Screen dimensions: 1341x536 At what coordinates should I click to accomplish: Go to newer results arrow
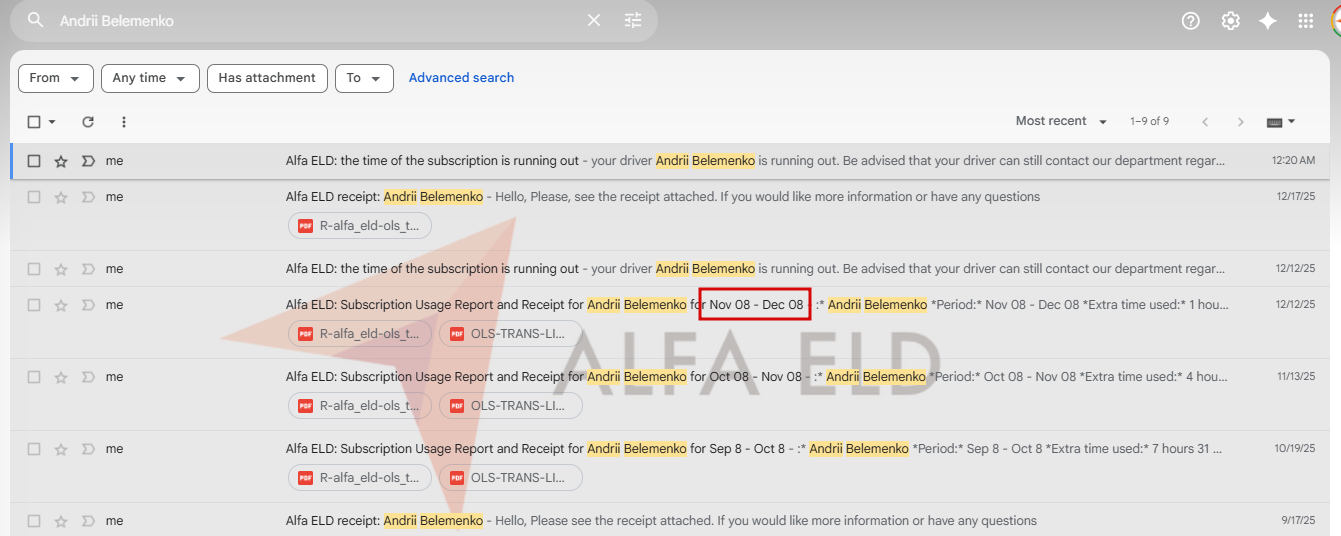point(1205,122)
